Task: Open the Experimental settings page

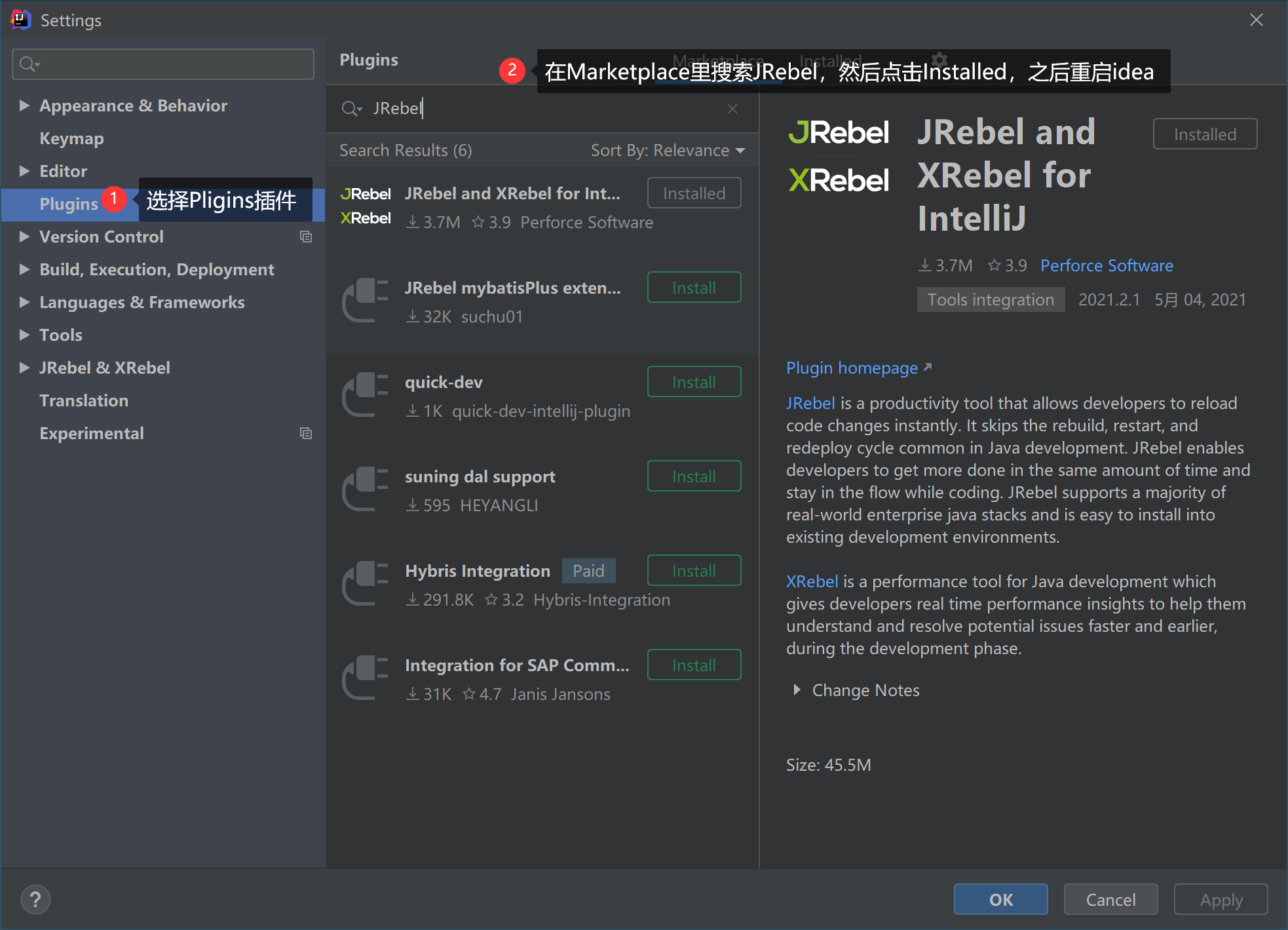Action: click(x=92, y=433)
